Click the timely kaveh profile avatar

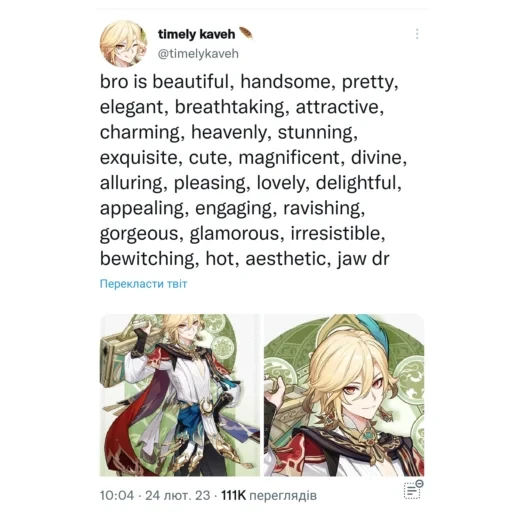[124, 44]
